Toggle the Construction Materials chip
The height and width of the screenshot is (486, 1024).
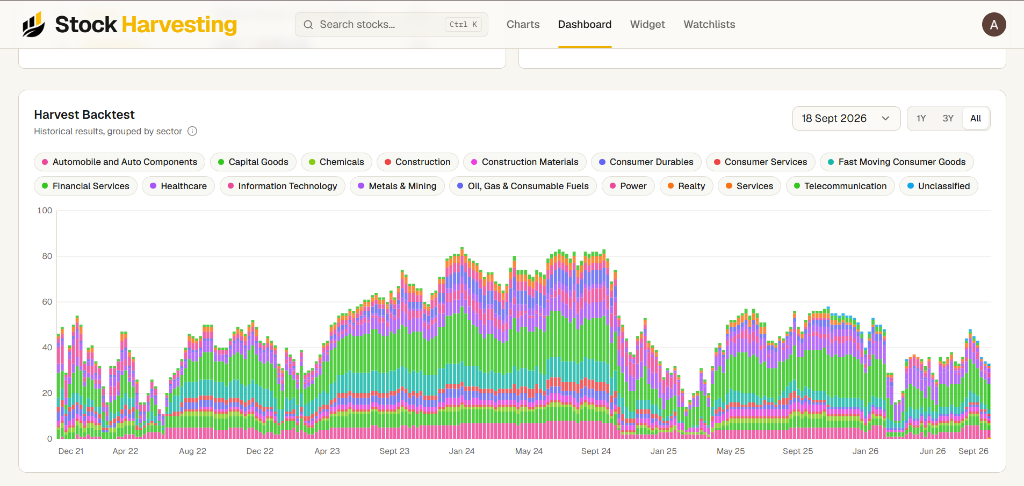(x=524, y=162)
